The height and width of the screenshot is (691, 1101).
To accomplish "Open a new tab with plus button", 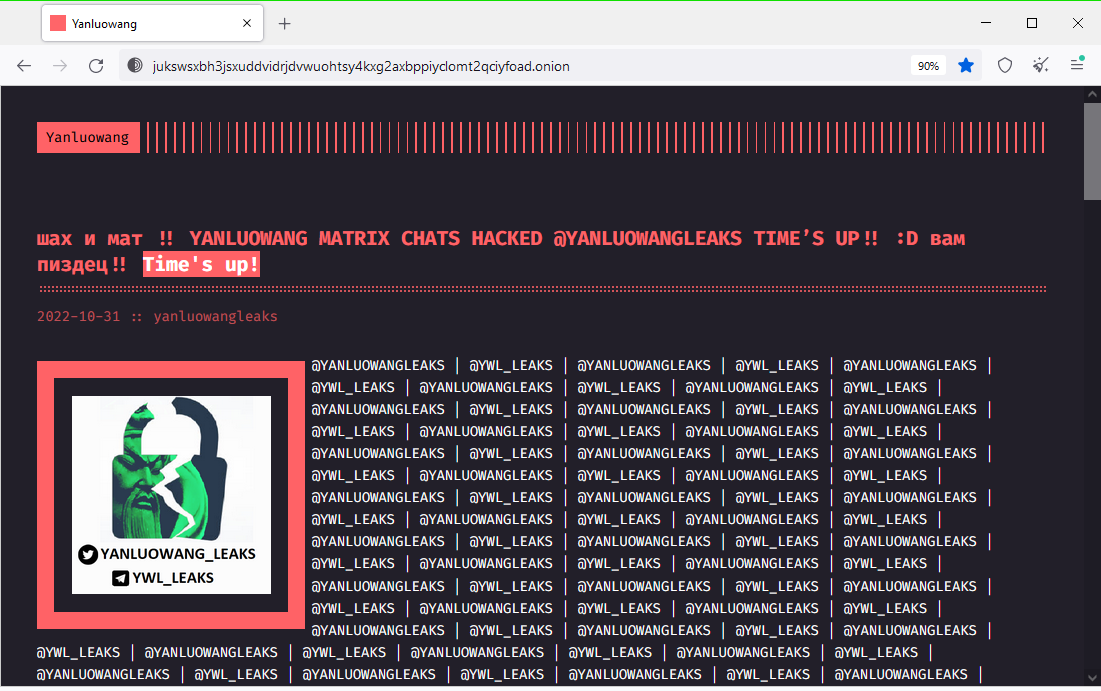I will click(x=284, y=24).
